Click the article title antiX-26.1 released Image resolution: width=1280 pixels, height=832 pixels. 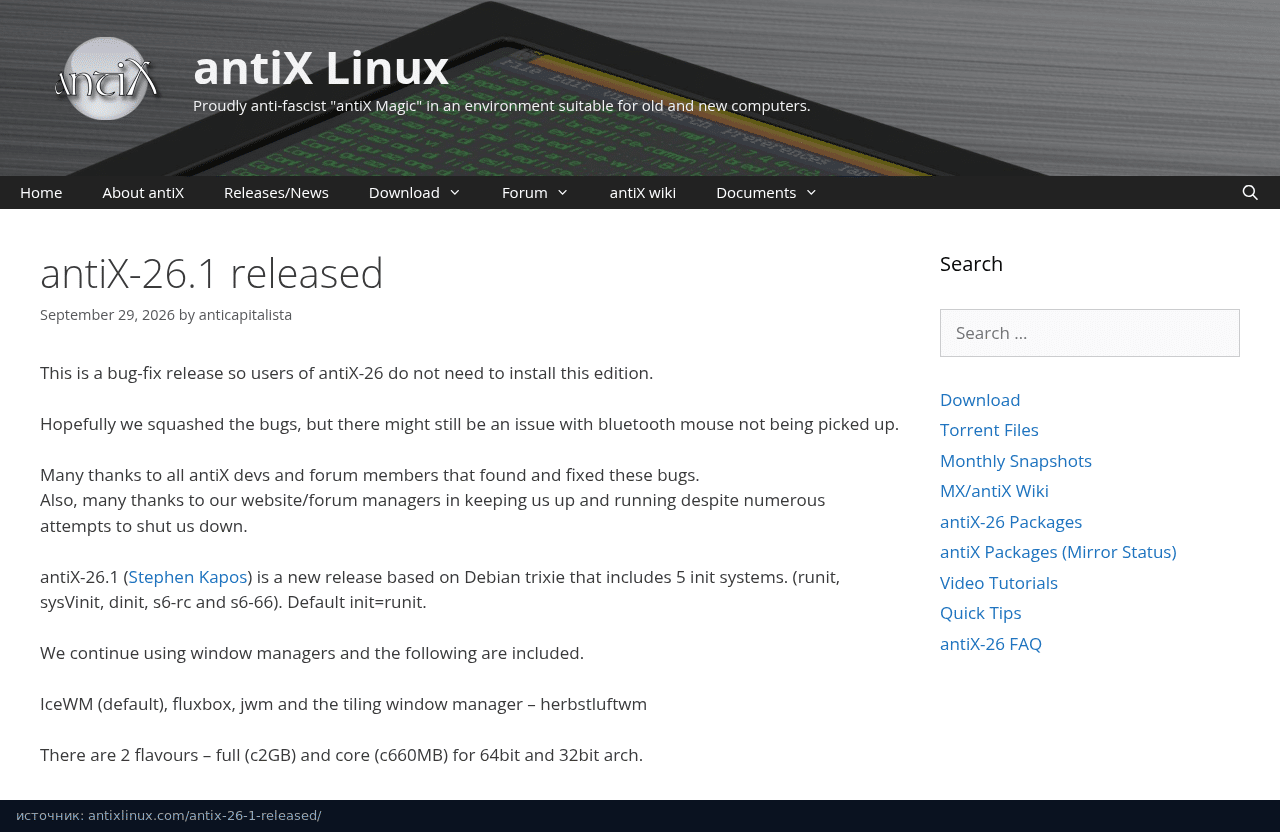tap(212, 273)
